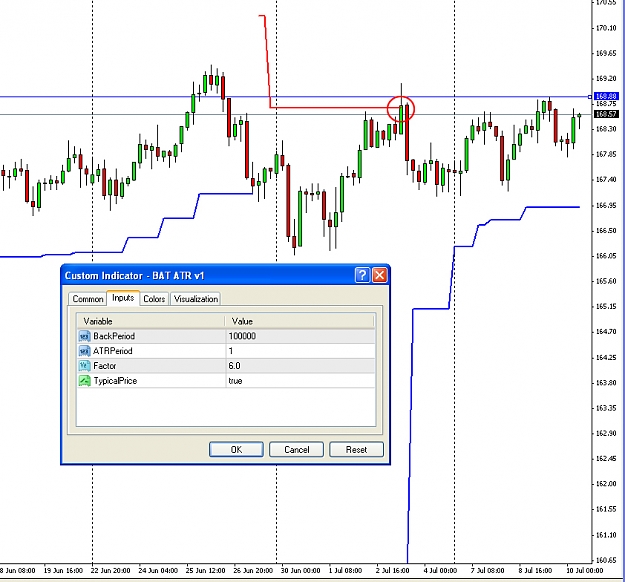Click the 22 Jun 20:00 time label
This screenshot has width=625, height=582.
(110, 570)
